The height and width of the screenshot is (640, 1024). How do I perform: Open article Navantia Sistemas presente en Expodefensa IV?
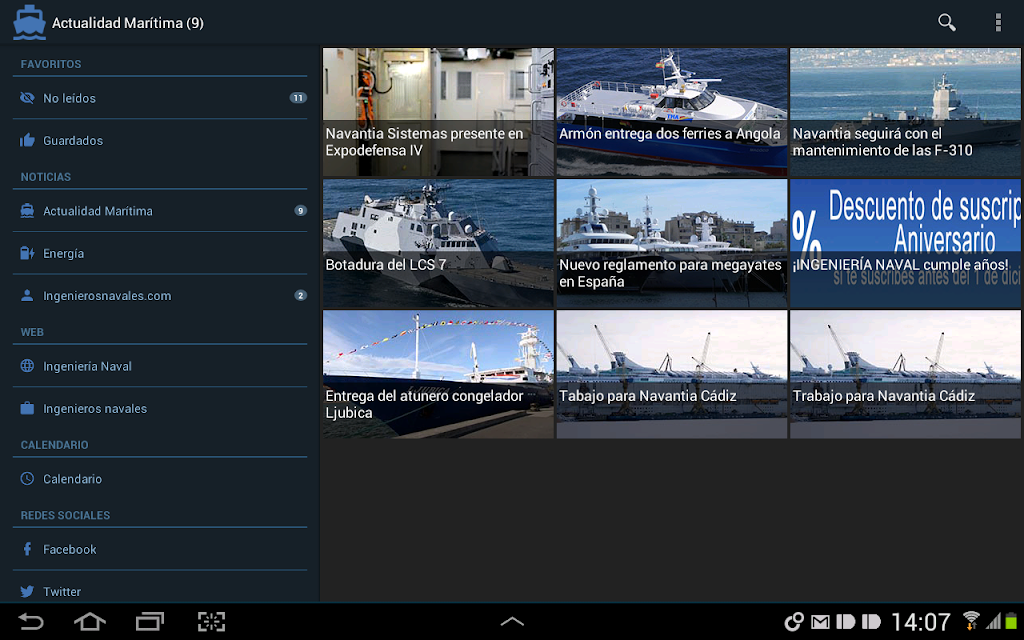[438, 112]
